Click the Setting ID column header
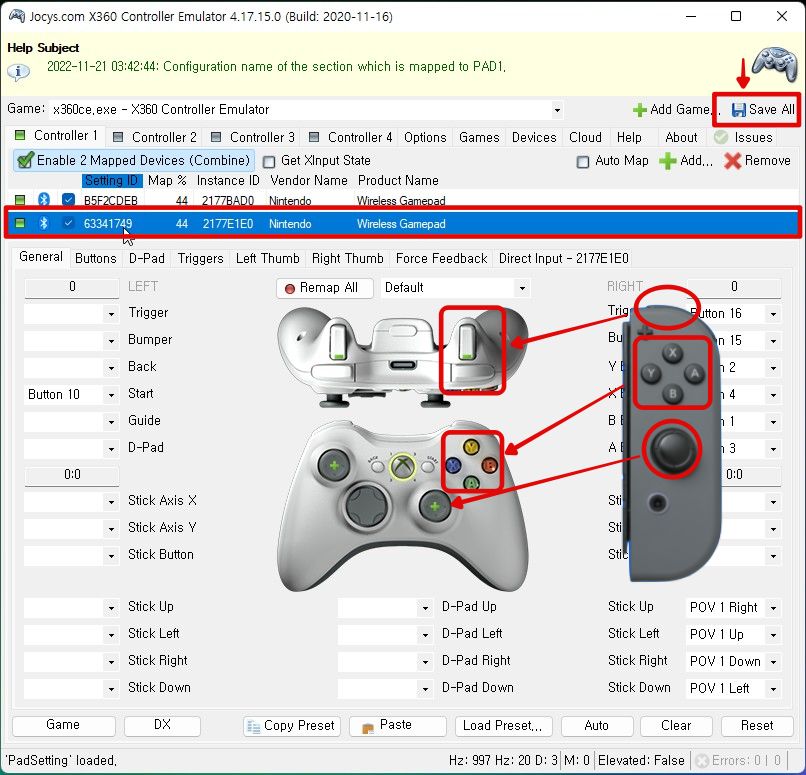The image size is (806, 775). pos(112,180)
